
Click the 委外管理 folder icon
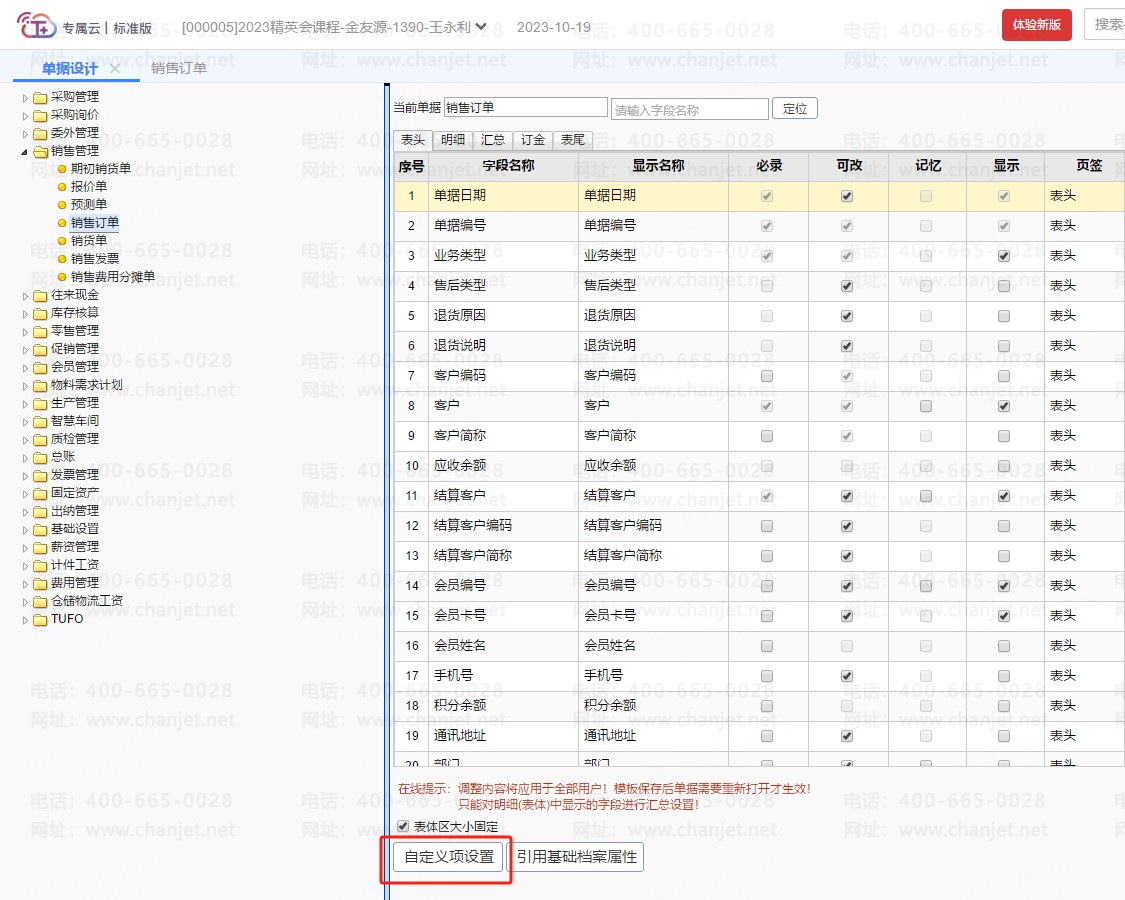coord(40,133)
